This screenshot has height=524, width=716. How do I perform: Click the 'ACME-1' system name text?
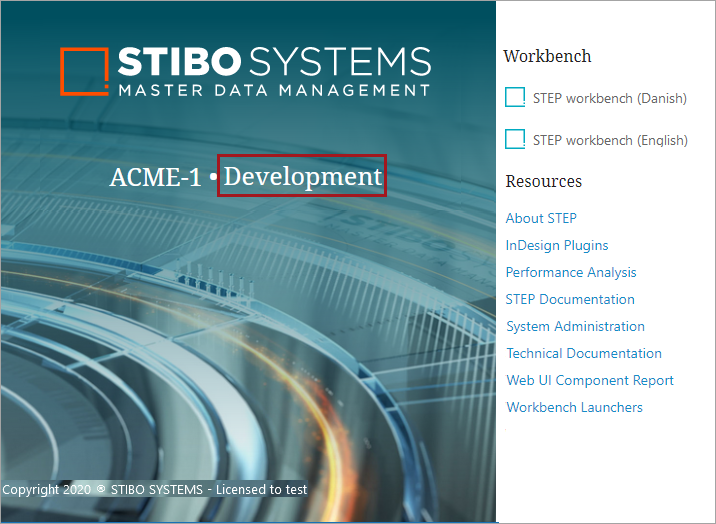click(x=155, y=177)
